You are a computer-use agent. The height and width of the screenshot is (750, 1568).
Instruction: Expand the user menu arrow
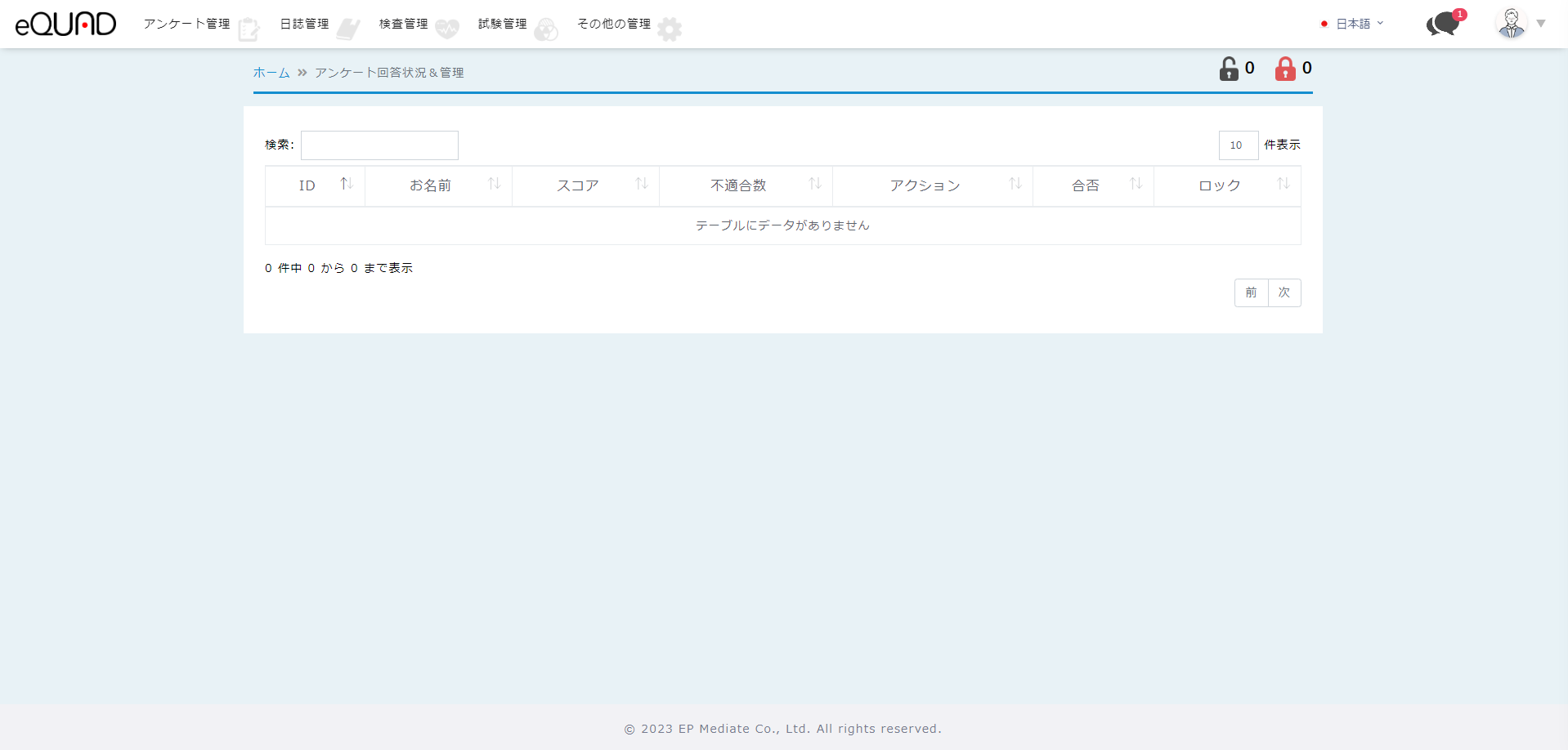(1541, 24)
